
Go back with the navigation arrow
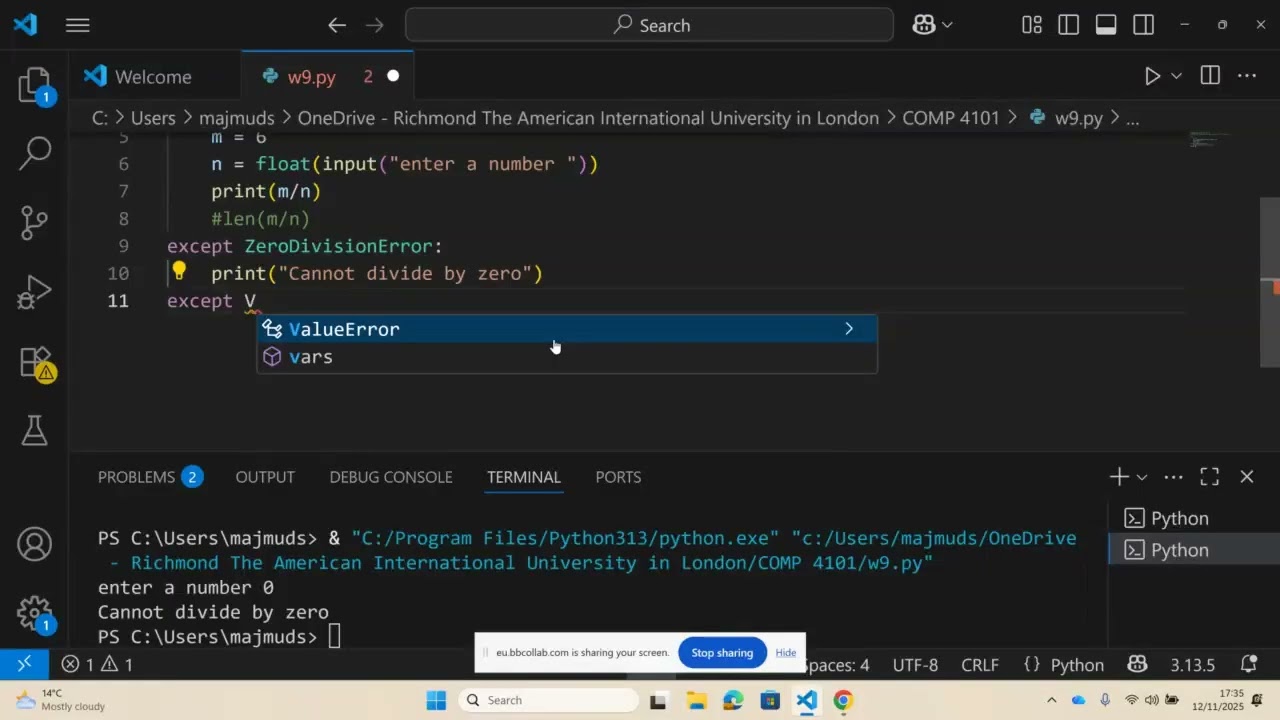point(337,25)
